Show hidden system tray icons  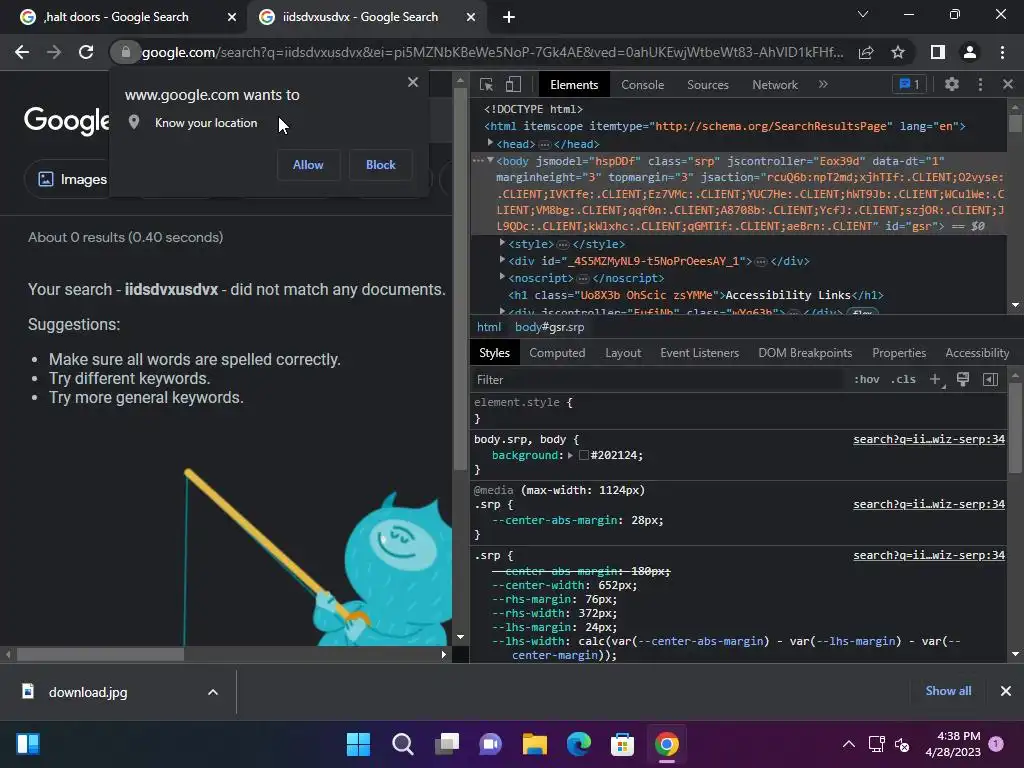(848, 744)
